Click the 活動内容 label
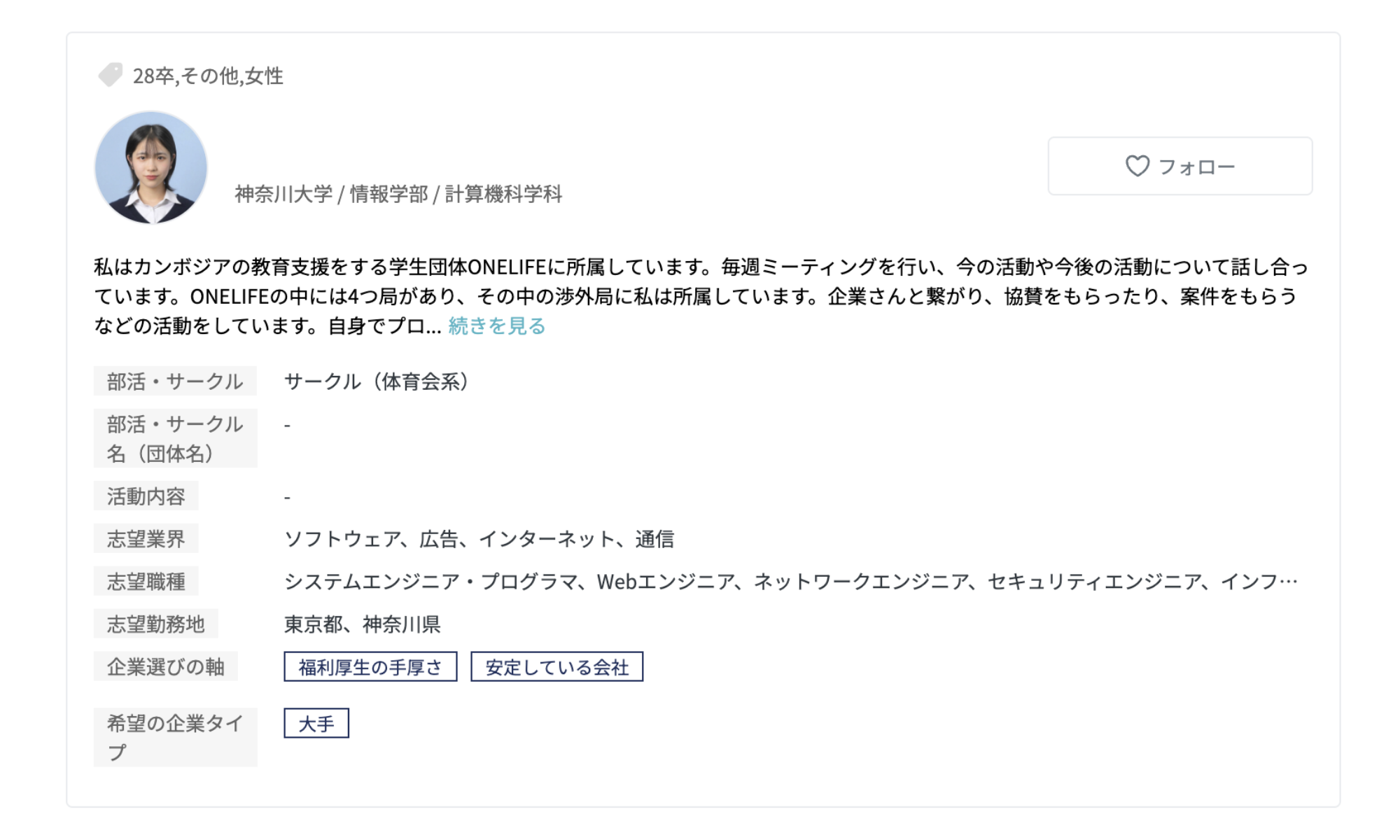The image size is (1400, 840). [146, 496]
